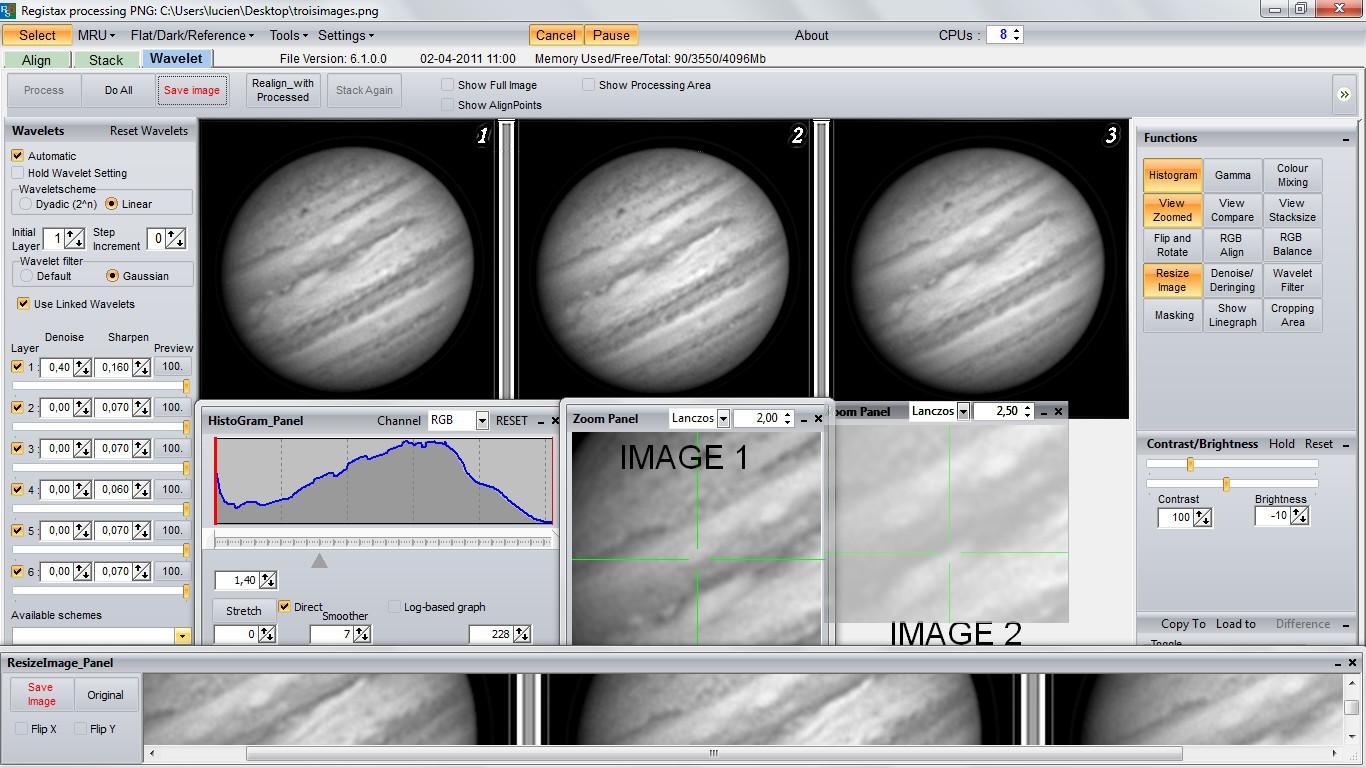
Task: Enable Show Full Image
Action: pyautogui.click(x=448, y=85)
